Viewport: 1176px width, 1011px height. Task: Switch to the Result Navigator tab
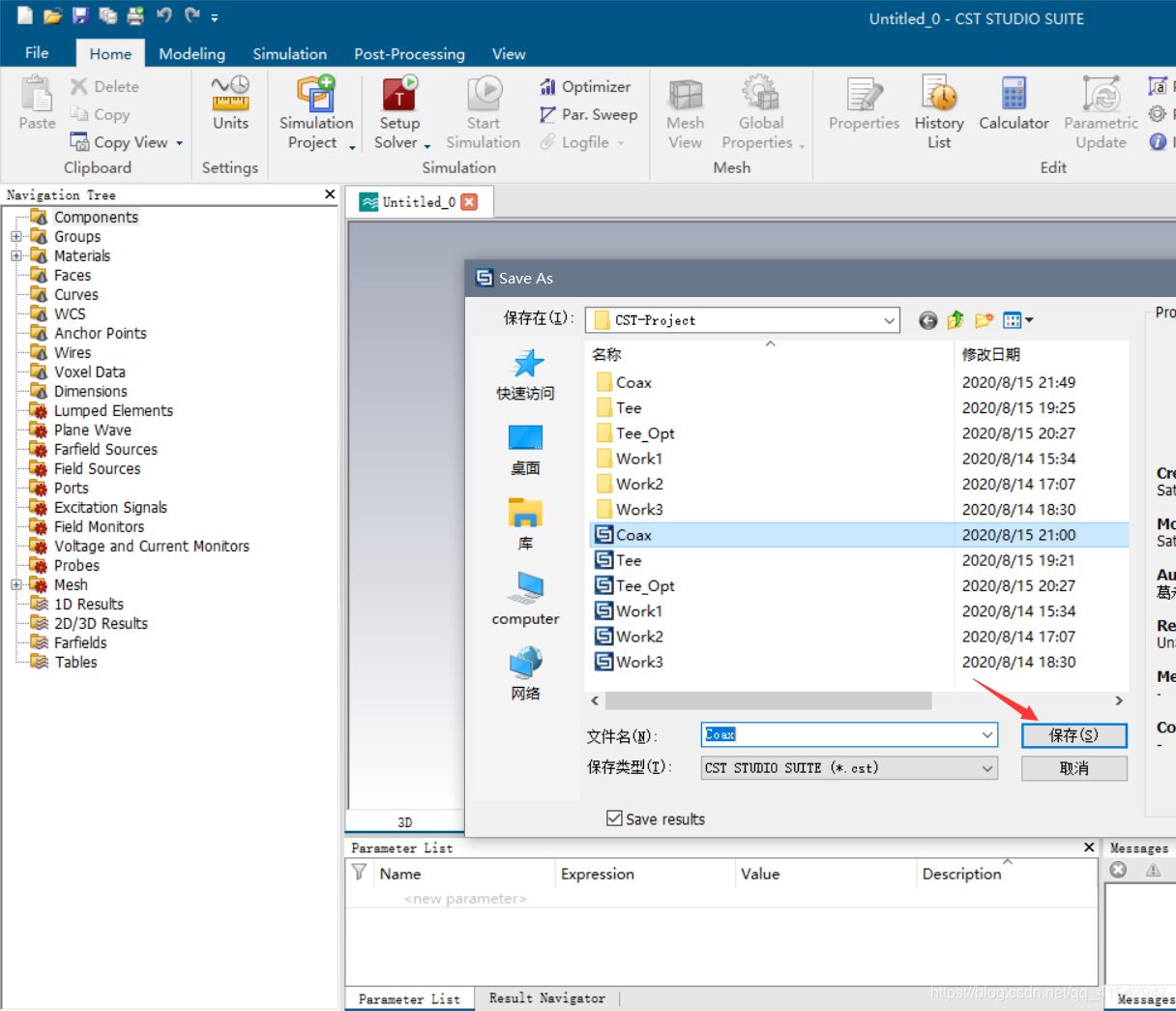pyautogui.click(x=546, y=998)
